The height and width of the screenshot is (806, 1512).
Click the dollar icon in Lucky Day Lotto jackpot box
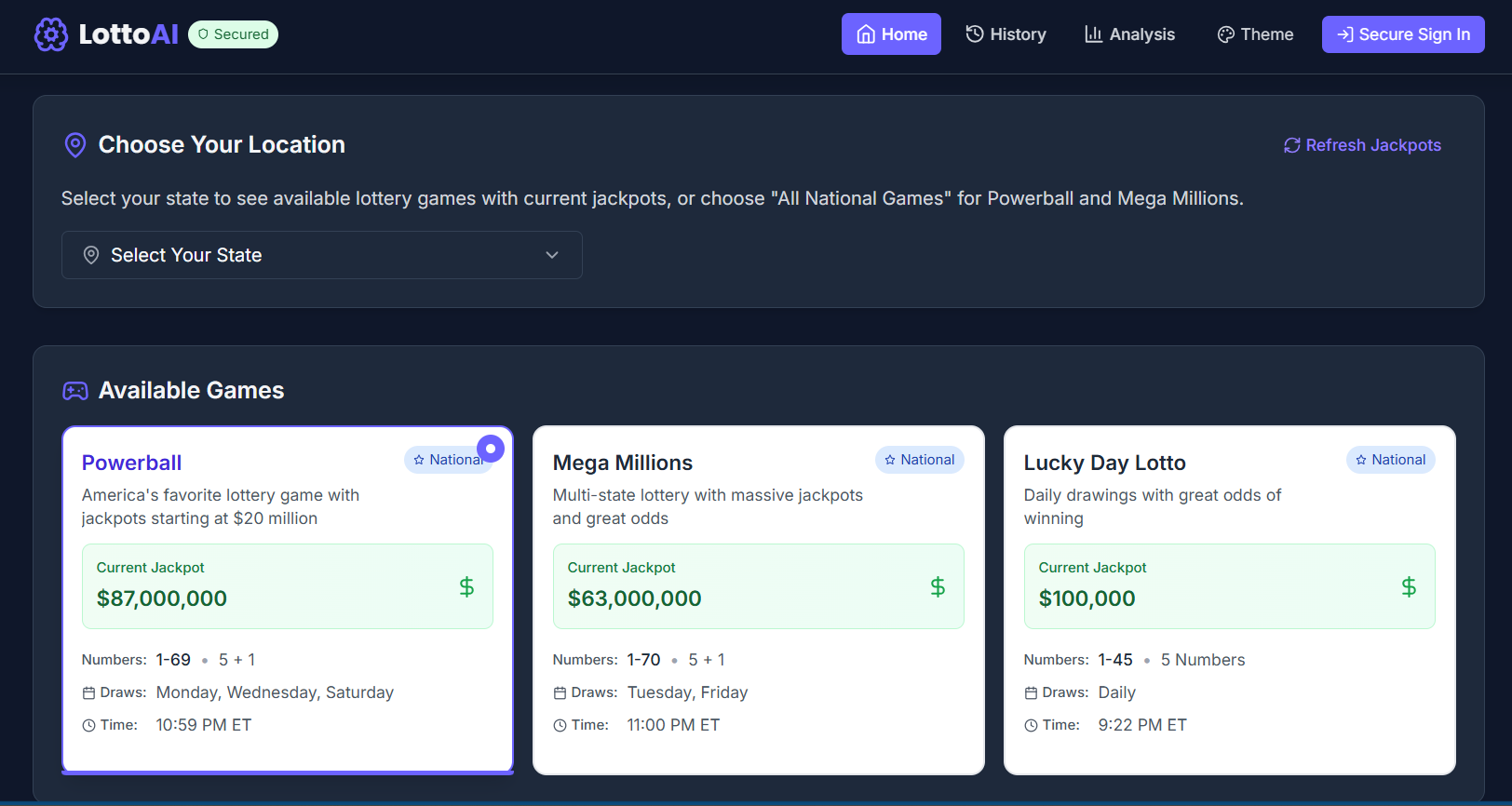tap(1409, 586)
